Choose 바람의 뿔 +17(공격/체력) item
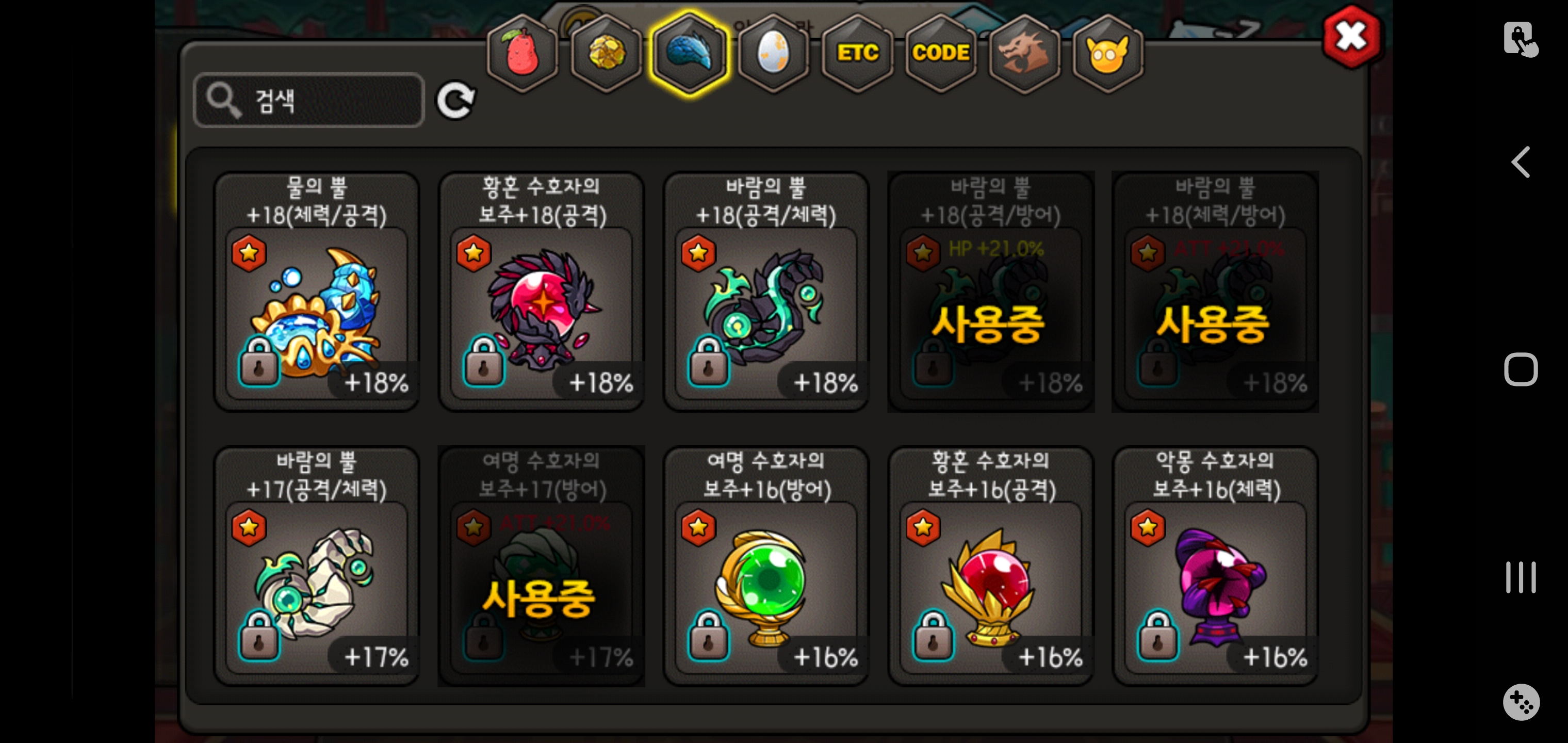 [x=317, y=566]
